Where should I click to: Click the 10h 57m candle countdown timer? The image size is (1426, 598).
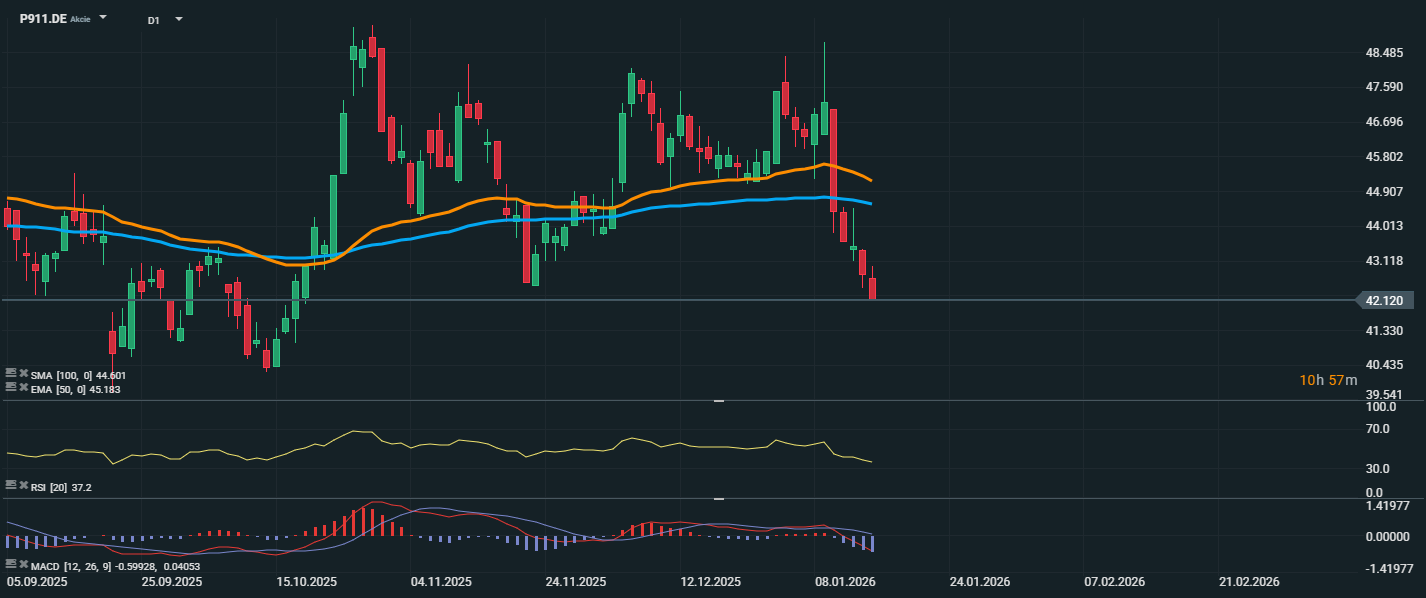coord(1329,380)
